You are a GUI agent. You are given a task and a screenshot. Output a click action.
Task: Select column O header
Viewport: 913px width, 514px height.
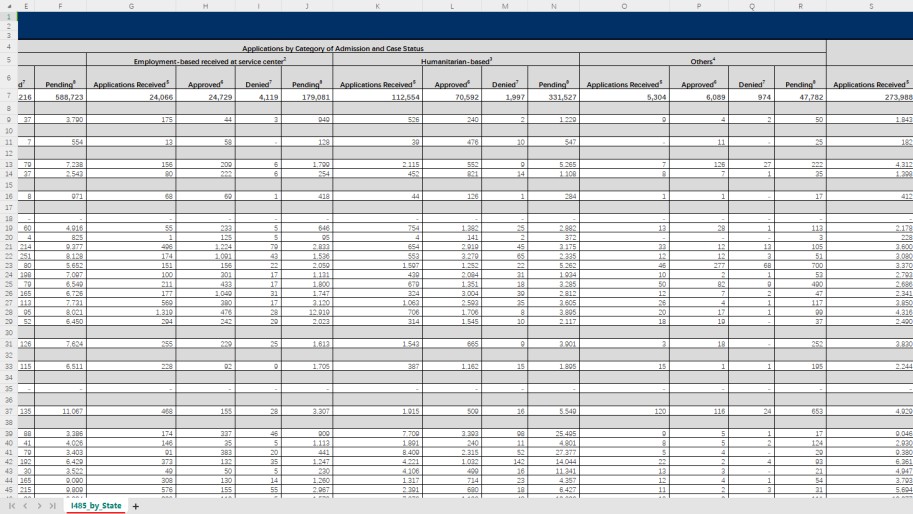[624, 6]
